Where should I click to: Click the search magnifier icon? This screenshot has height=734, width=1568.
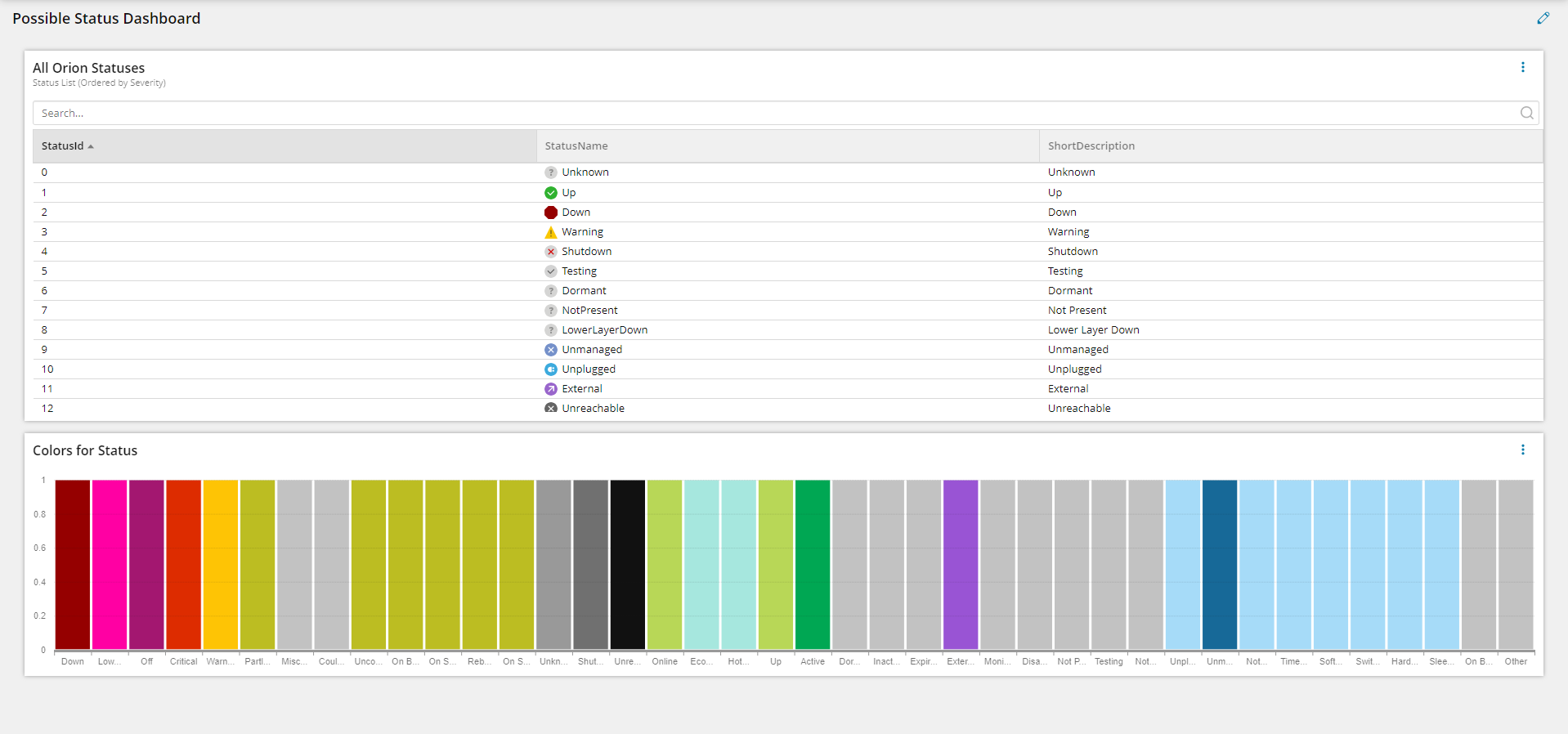pyautogui.click(x=1526, y=113)
